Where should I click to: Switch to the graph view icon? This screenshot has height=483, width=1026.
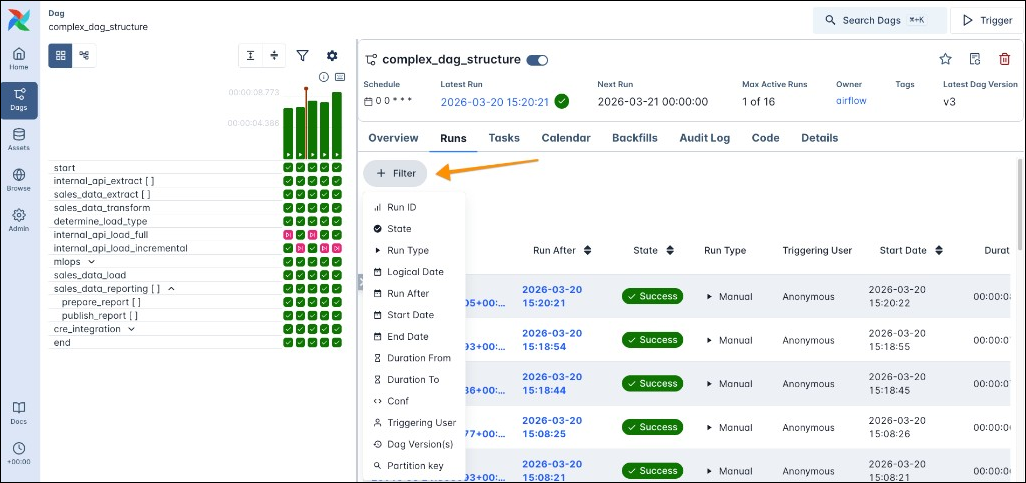click(84, 56)
